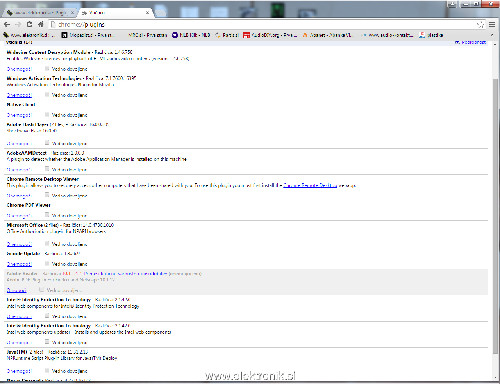
Task: Reload the plugins page
Action: (x=29, y=24)
